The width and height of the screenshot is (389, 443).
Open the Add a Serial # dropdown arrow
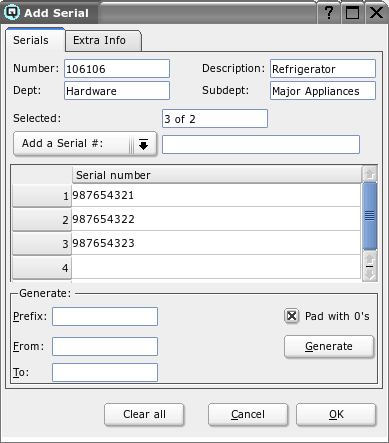[143, 144]
